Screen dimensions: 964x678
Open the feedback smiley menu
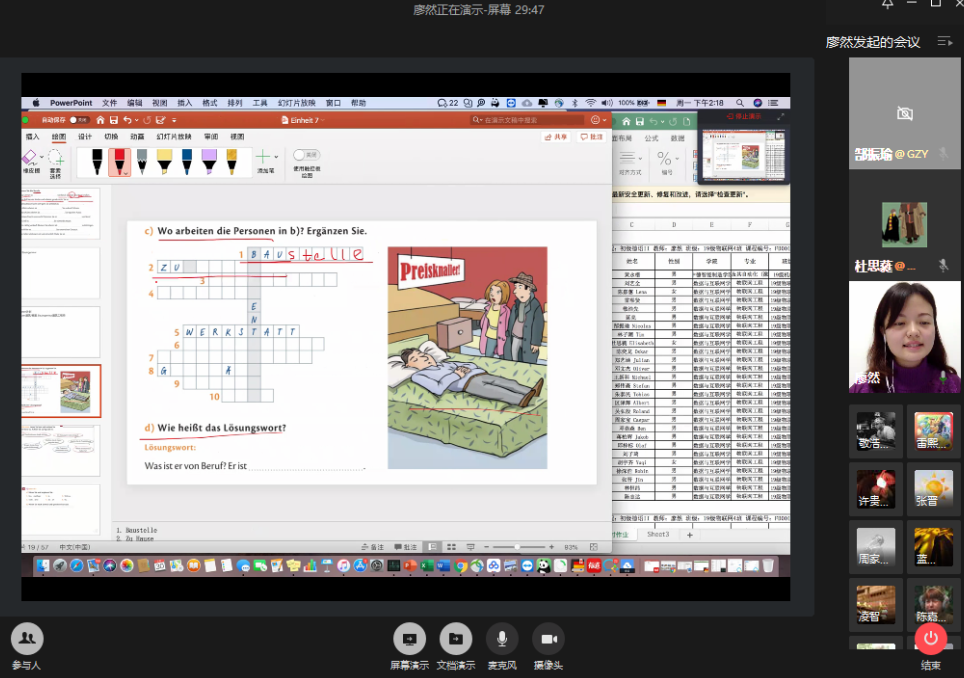coord(598,120)
